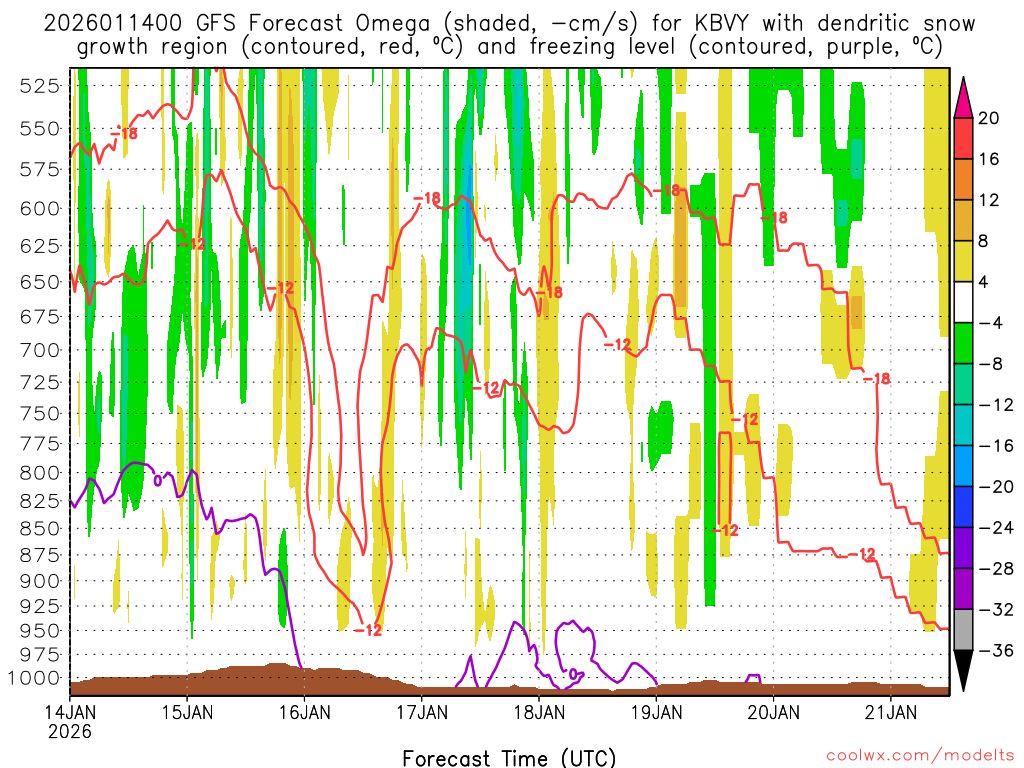Click the 975 pressure level label
Viewport: 1024px width, 768px height.
point(40,655)
